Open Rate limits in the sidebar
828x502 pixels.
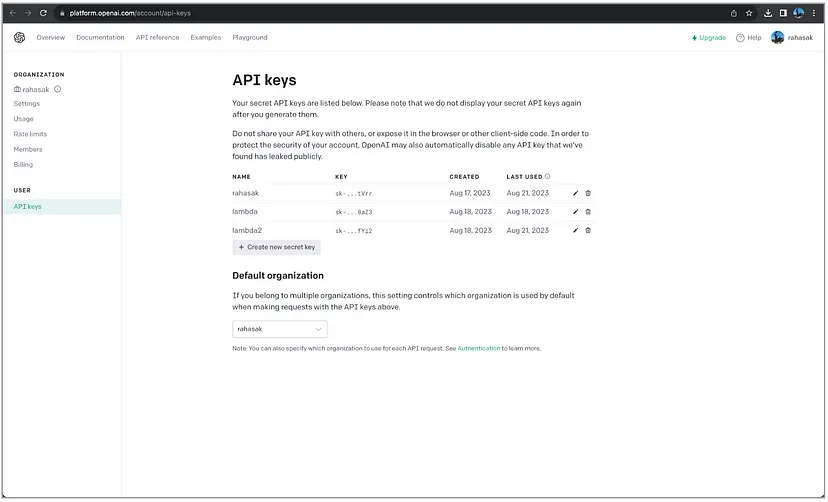[30, 134]
